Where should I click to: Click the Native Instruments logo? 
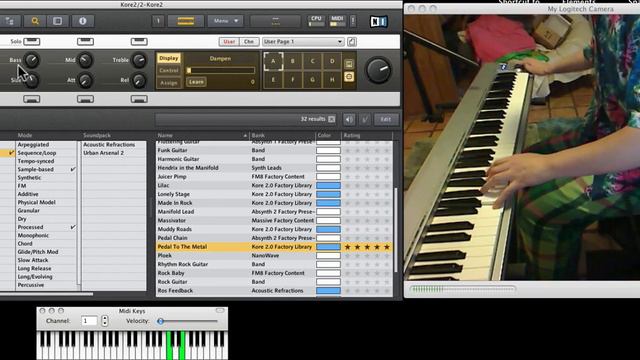(x=378, y=21)
